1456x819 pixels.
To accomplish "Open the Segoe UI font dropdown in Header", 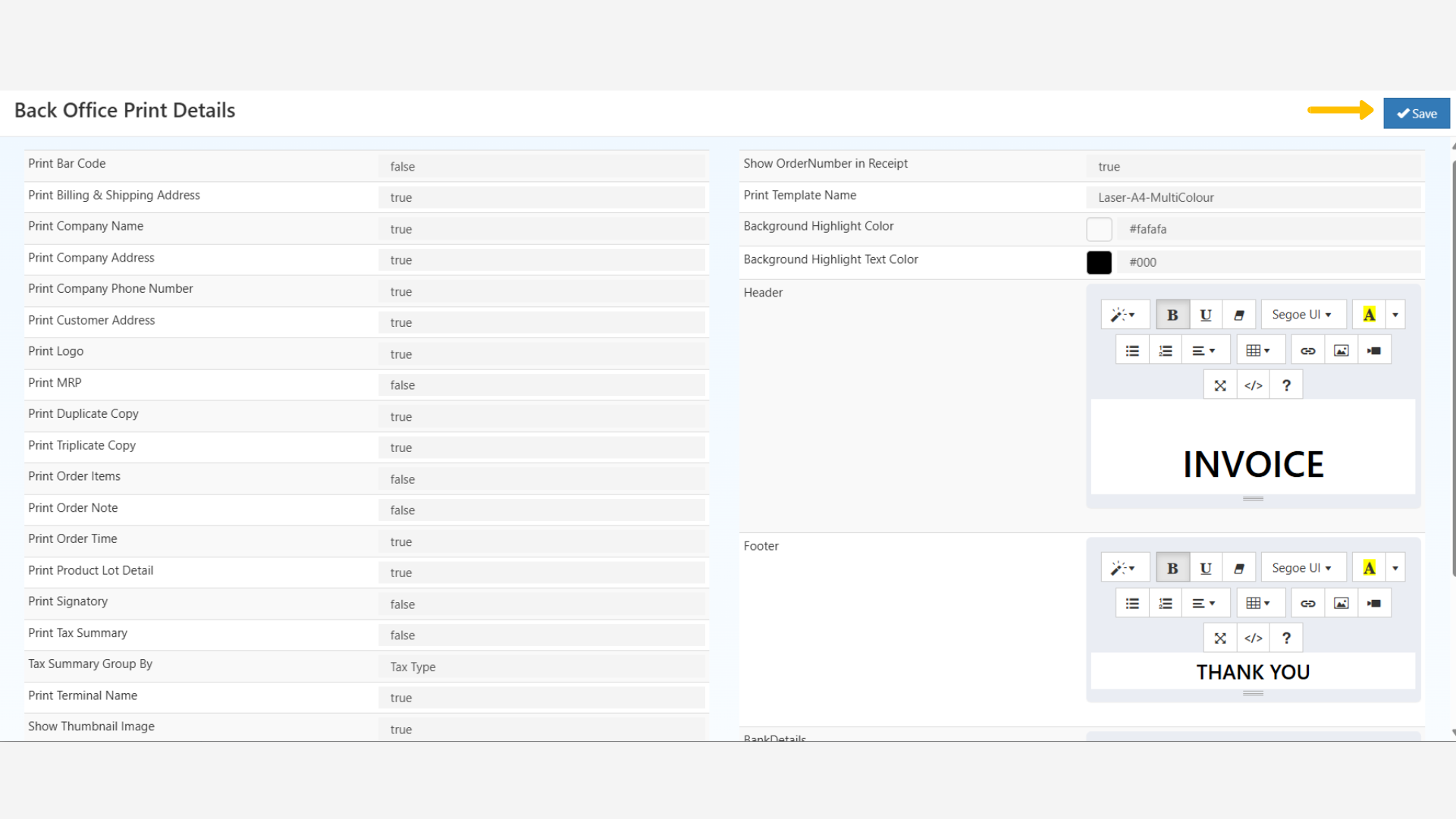I will tap(1303, 314).
